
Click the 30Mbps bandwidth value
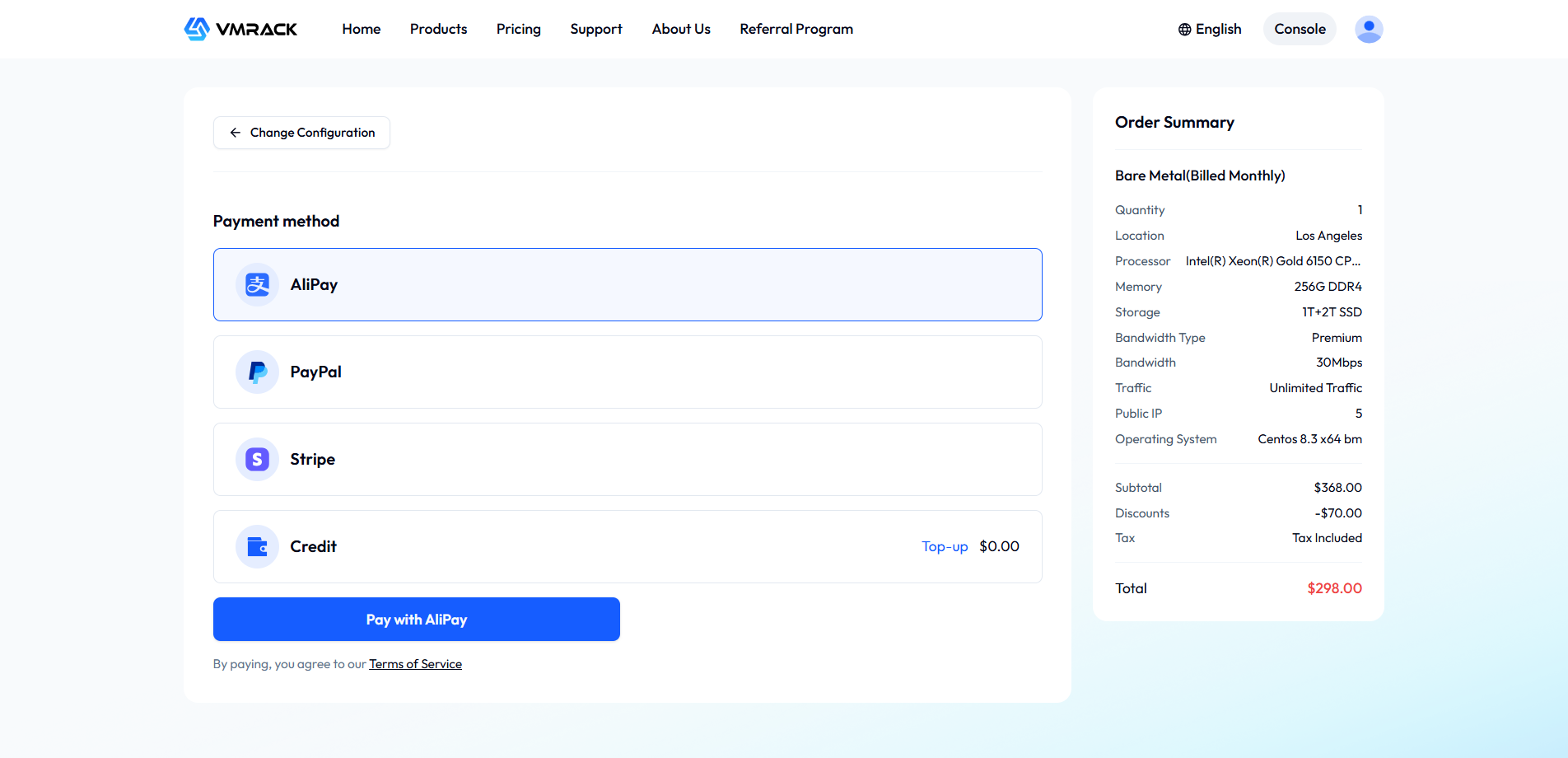(1339, 363)
